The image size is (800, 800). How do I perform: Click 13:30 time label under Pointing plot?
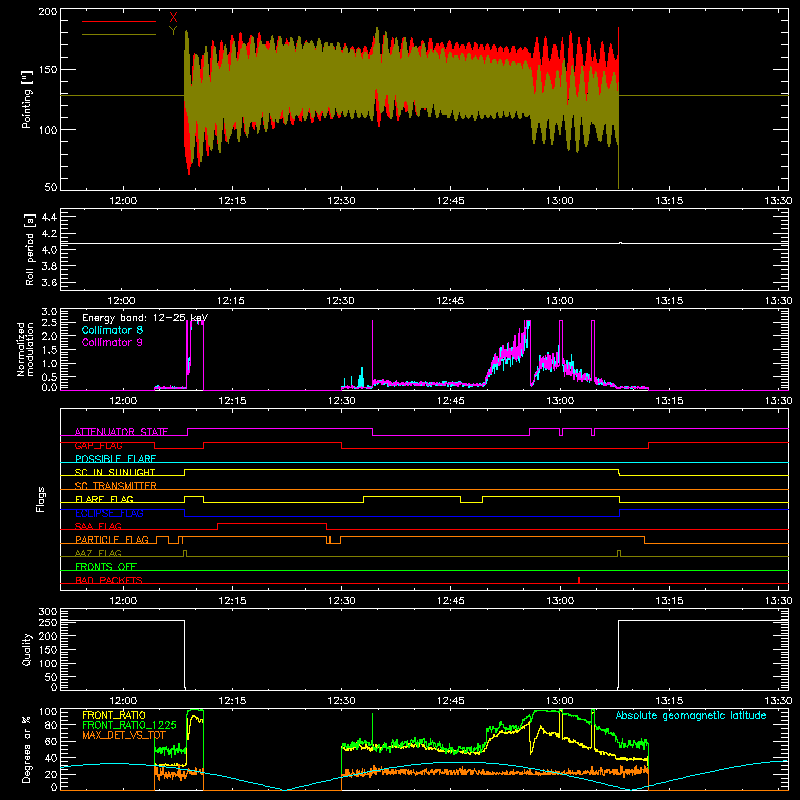pyautogui.click(x=779, y=201)
